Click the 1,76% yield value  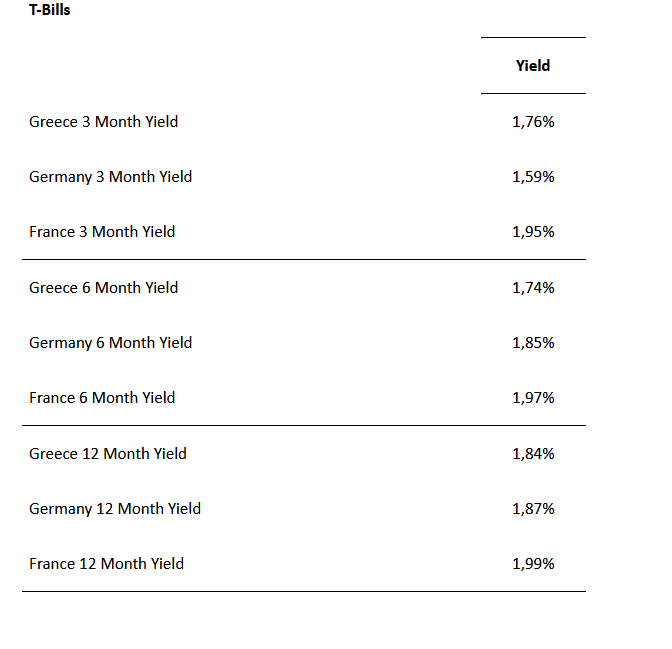533,122
